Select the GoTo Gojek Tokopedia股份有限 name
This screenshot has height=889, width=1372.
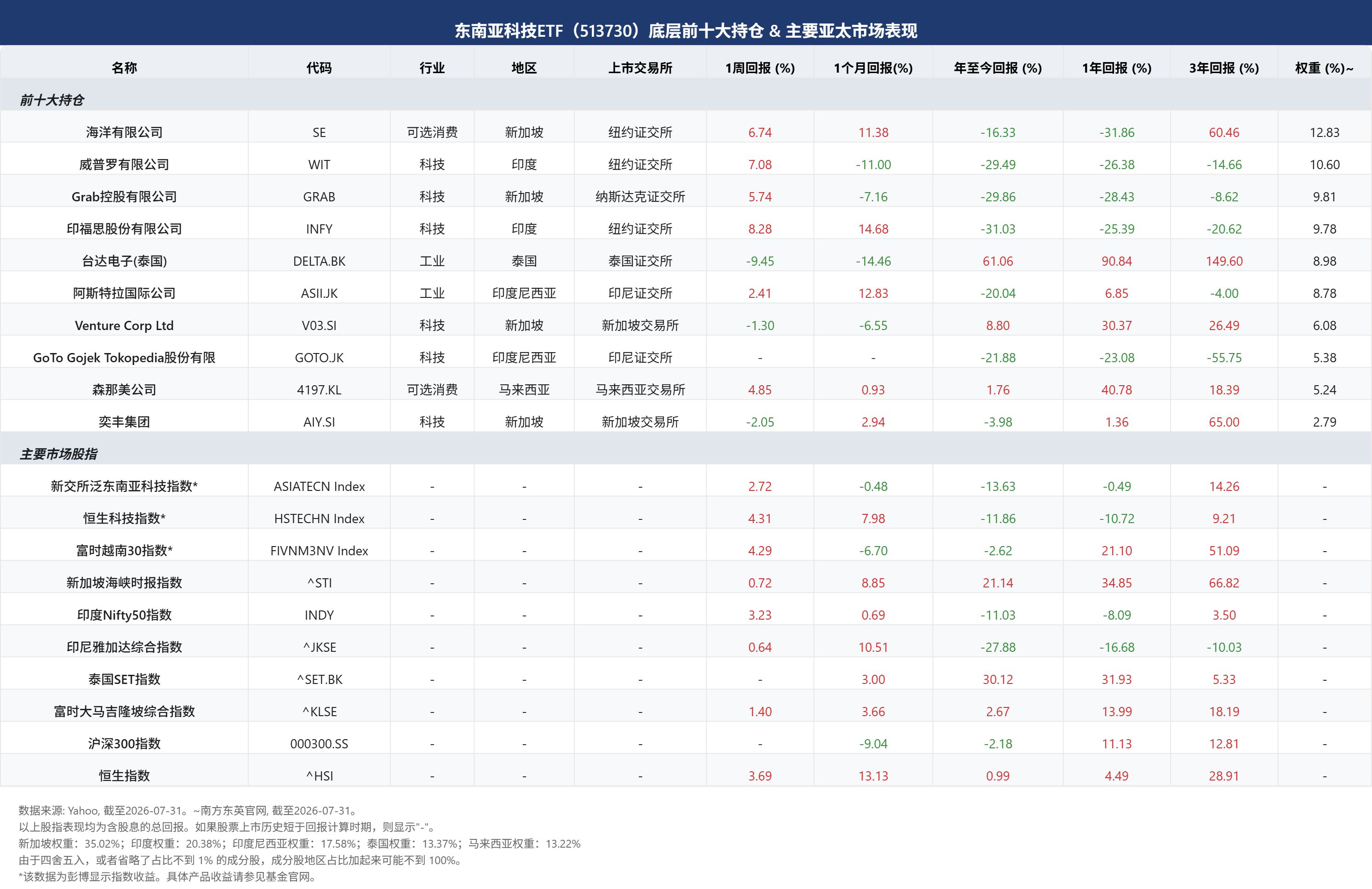(x=124, y=358)
